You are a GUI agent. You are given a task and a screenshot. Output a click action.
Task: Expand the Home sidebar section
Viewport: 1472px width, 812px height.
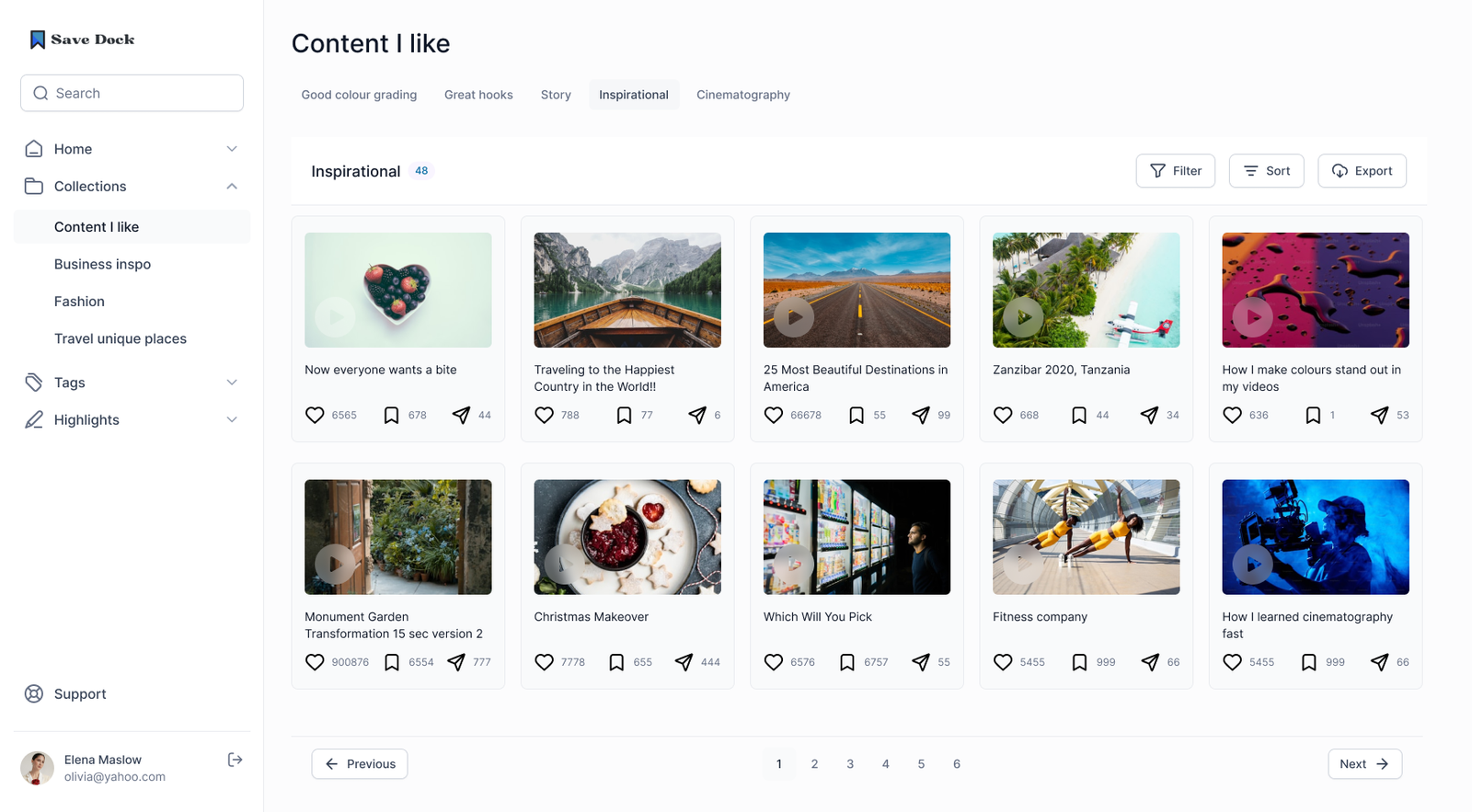tap(232, 149)
